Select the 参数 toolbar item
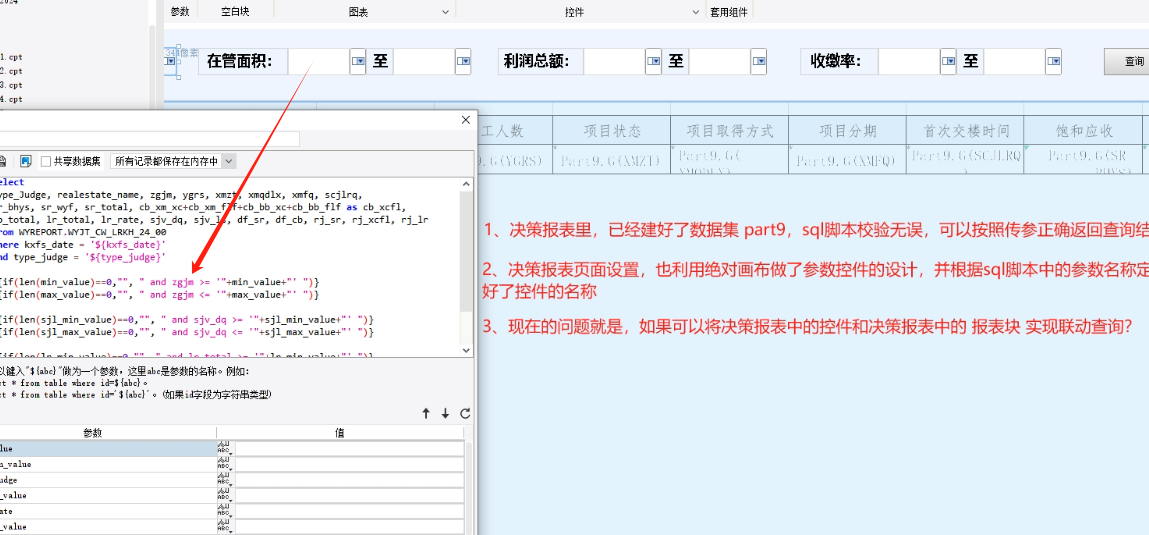The width and height of the screenshot is (1149, 535). pyautogui.click(x=180, y=12)
